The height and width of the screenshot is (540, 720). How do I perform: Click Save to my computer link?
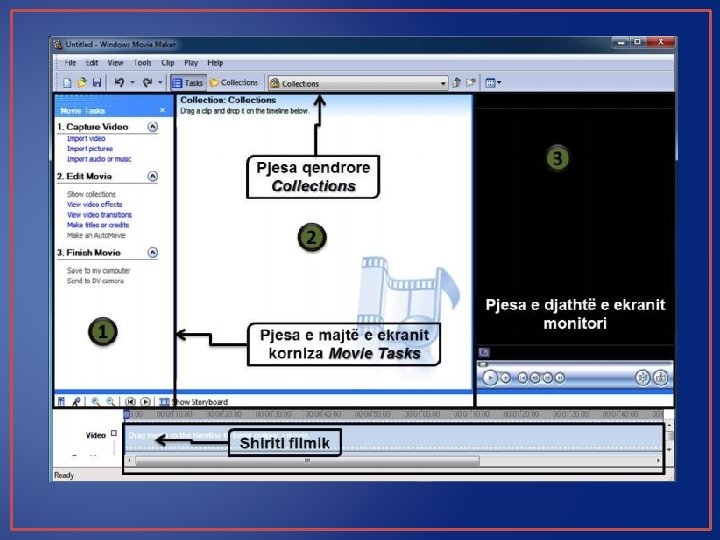click(x=98, y=271)
